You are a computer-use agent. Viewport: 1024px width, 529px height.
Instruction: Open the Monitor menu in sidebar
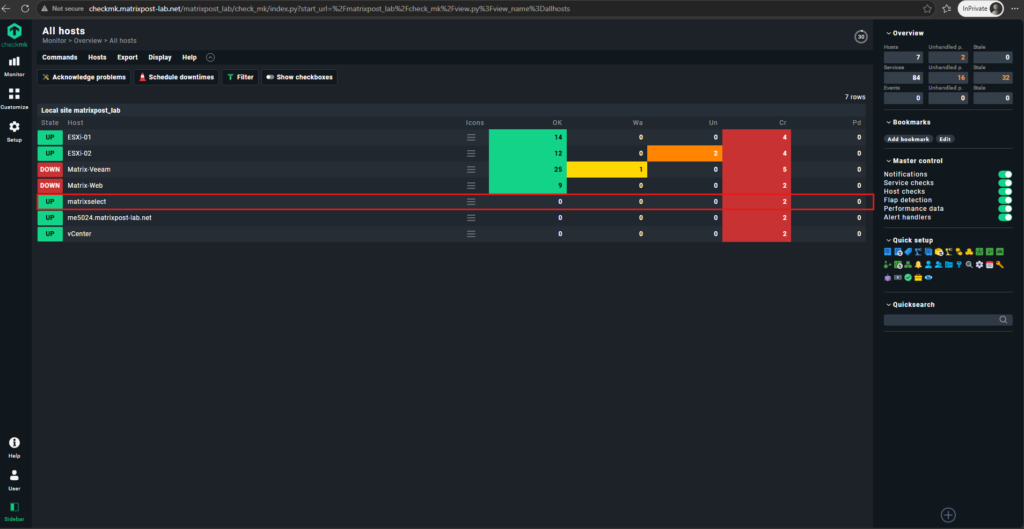point(14,65)
